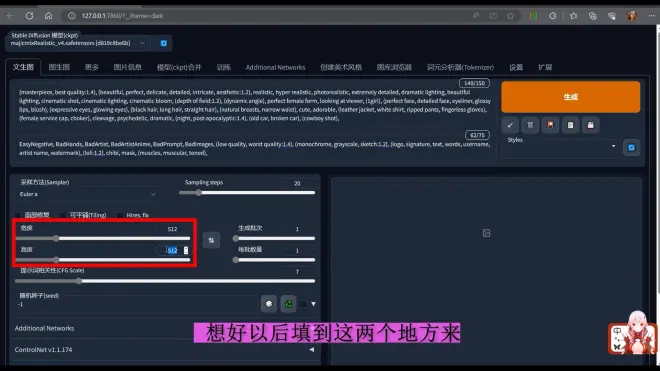
Task: Go back in the browser
Action: pyautogui.click(x=10, y=16)
